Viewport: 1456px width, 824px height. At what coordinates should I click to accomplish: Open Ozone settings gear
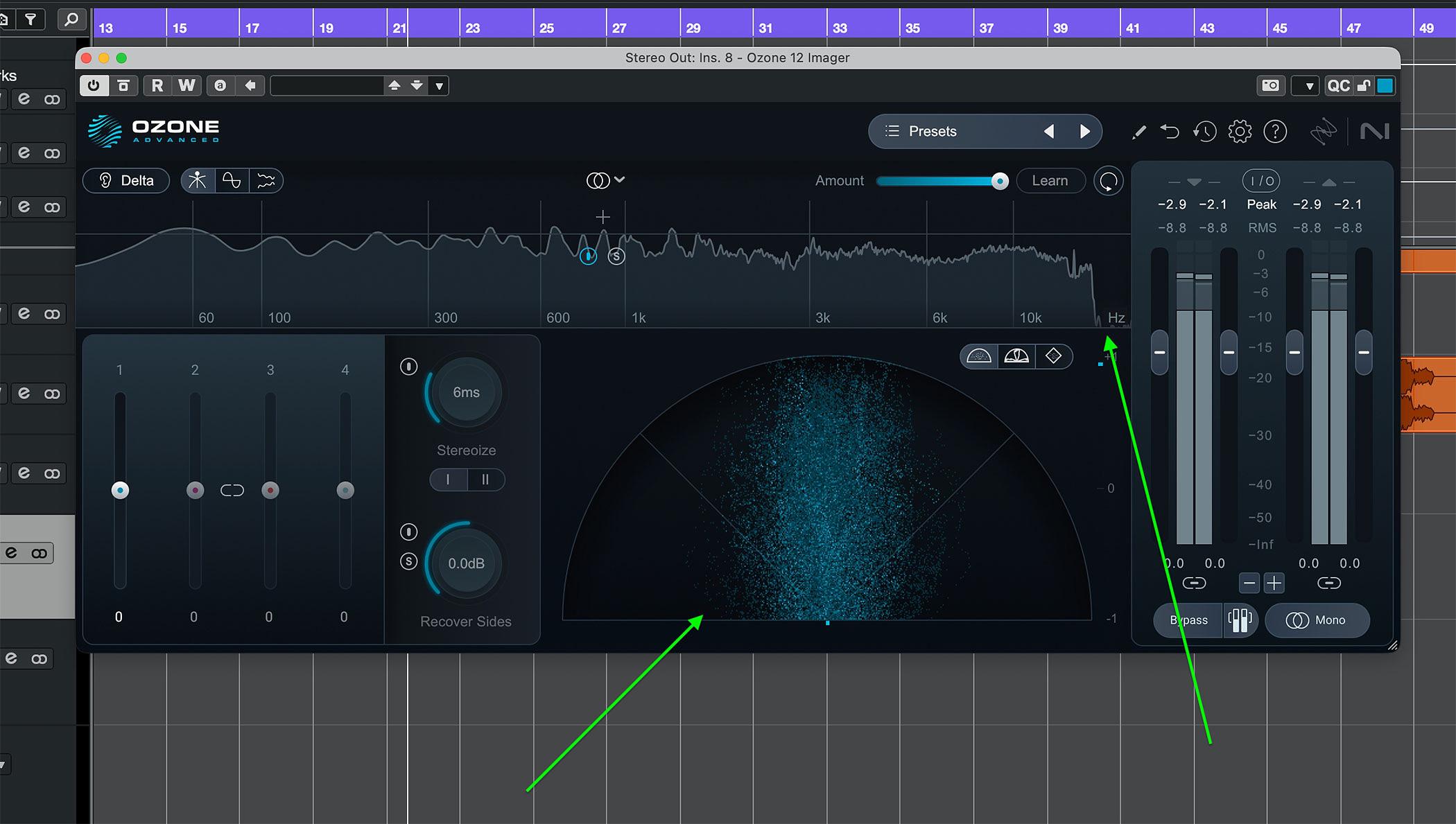(x=1240, y=131)
